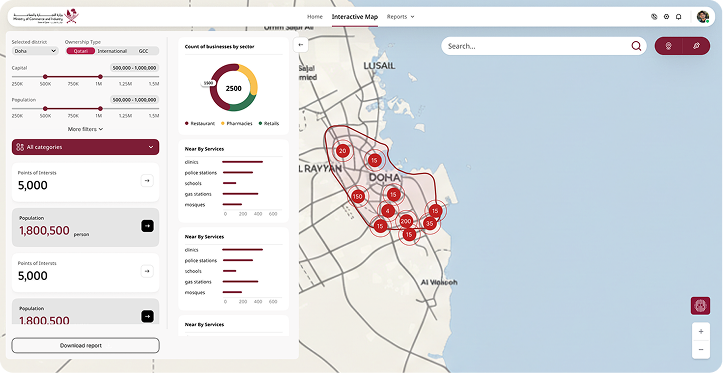Click the map cluster marker labeled 35

(429, 224)
